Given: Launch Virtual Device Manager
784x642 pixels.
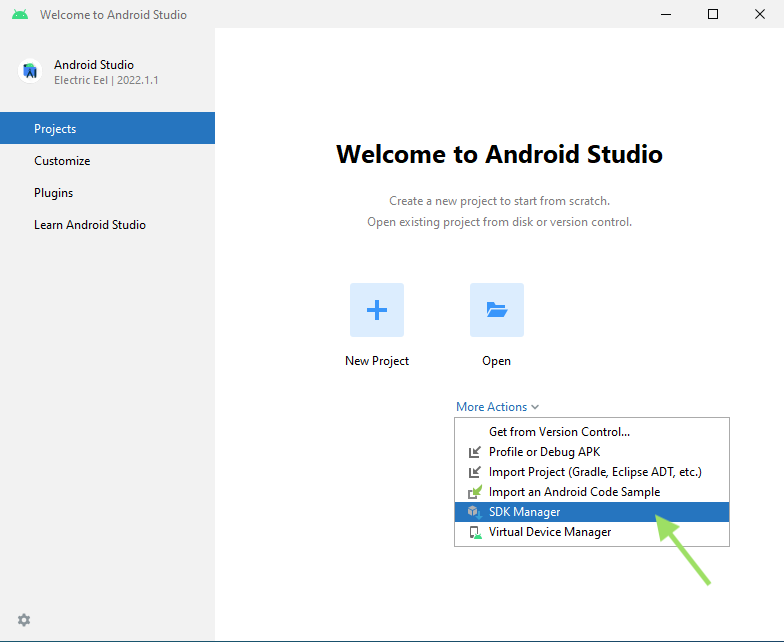Looking at the screenshot, I should point(592,532).
